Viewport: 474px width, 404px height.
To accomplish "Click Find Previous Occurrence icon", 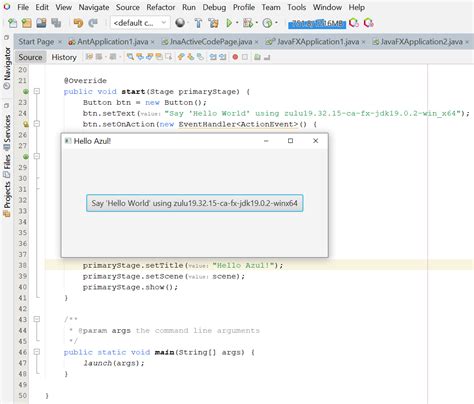I will click(140, 57).
